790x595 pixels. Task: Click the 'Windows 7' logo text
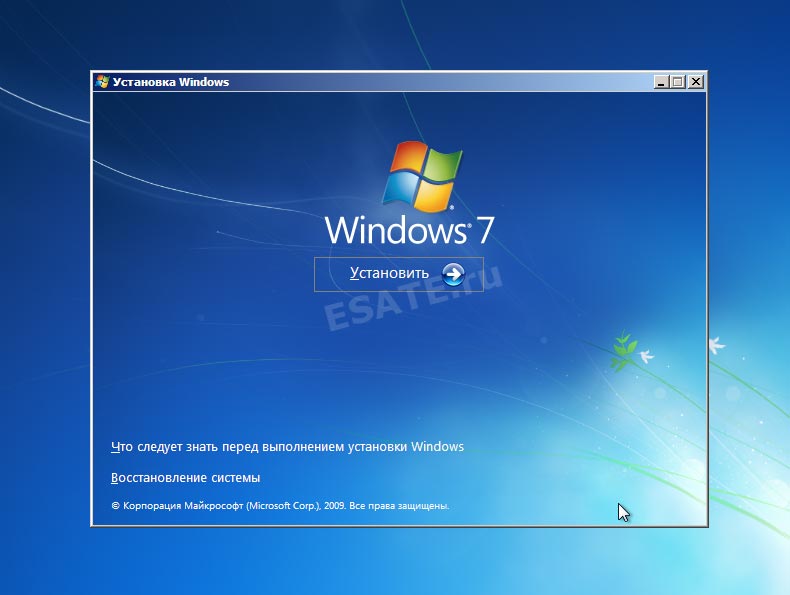click(x=410, y=230)
